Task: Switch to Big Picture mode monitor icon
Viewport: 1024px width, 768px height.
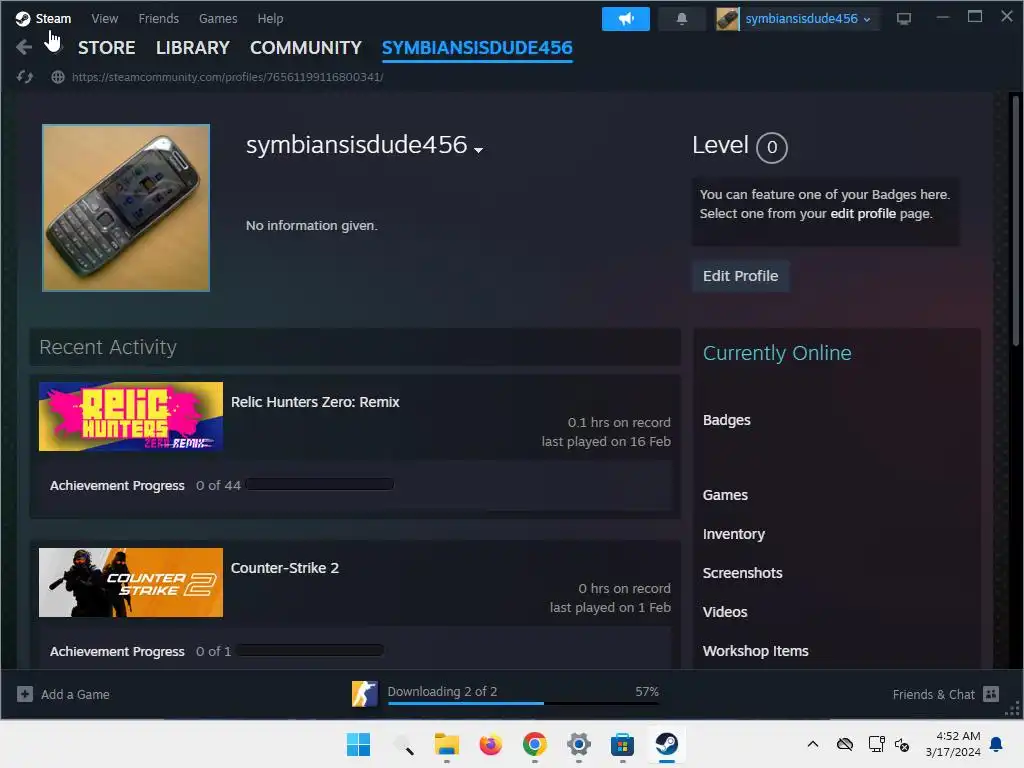Action: pyautogui.click(x=903, y=19)
